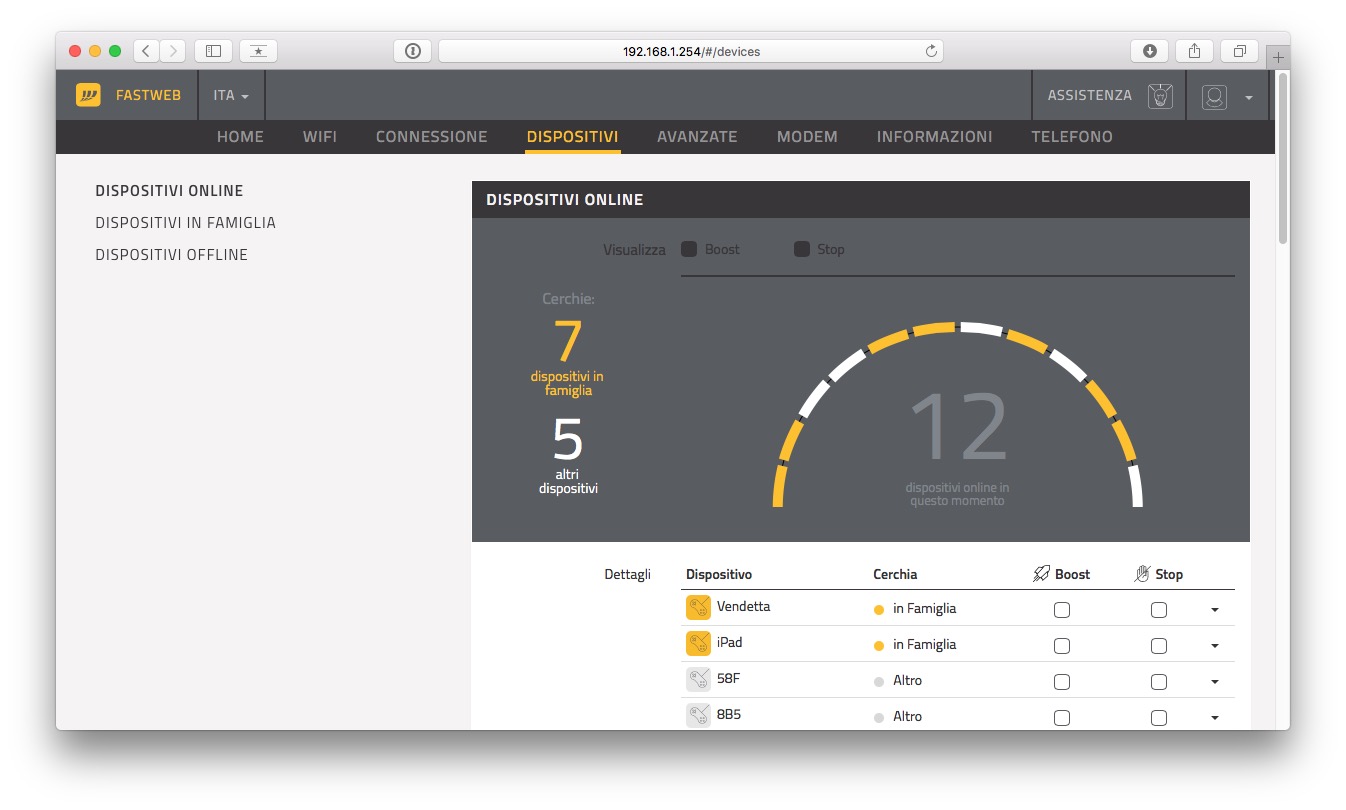Show all Safari tabs

1240,51
